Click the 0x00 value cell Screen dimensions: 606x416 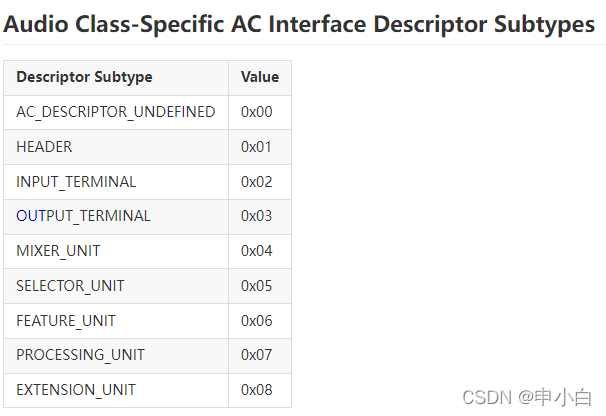click(260, 113)
